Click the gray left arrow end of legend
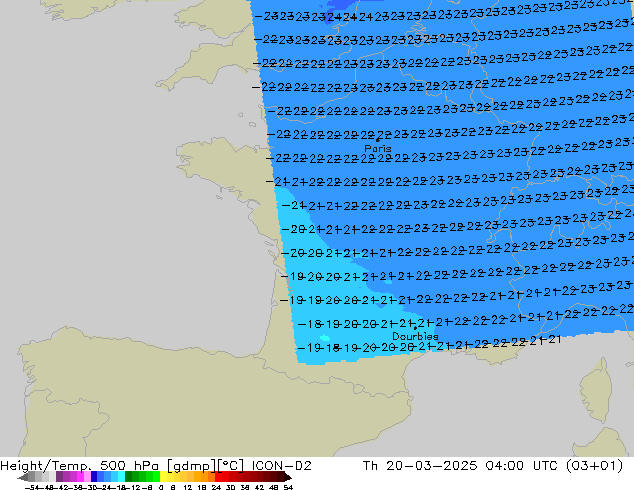 point(23,477)
